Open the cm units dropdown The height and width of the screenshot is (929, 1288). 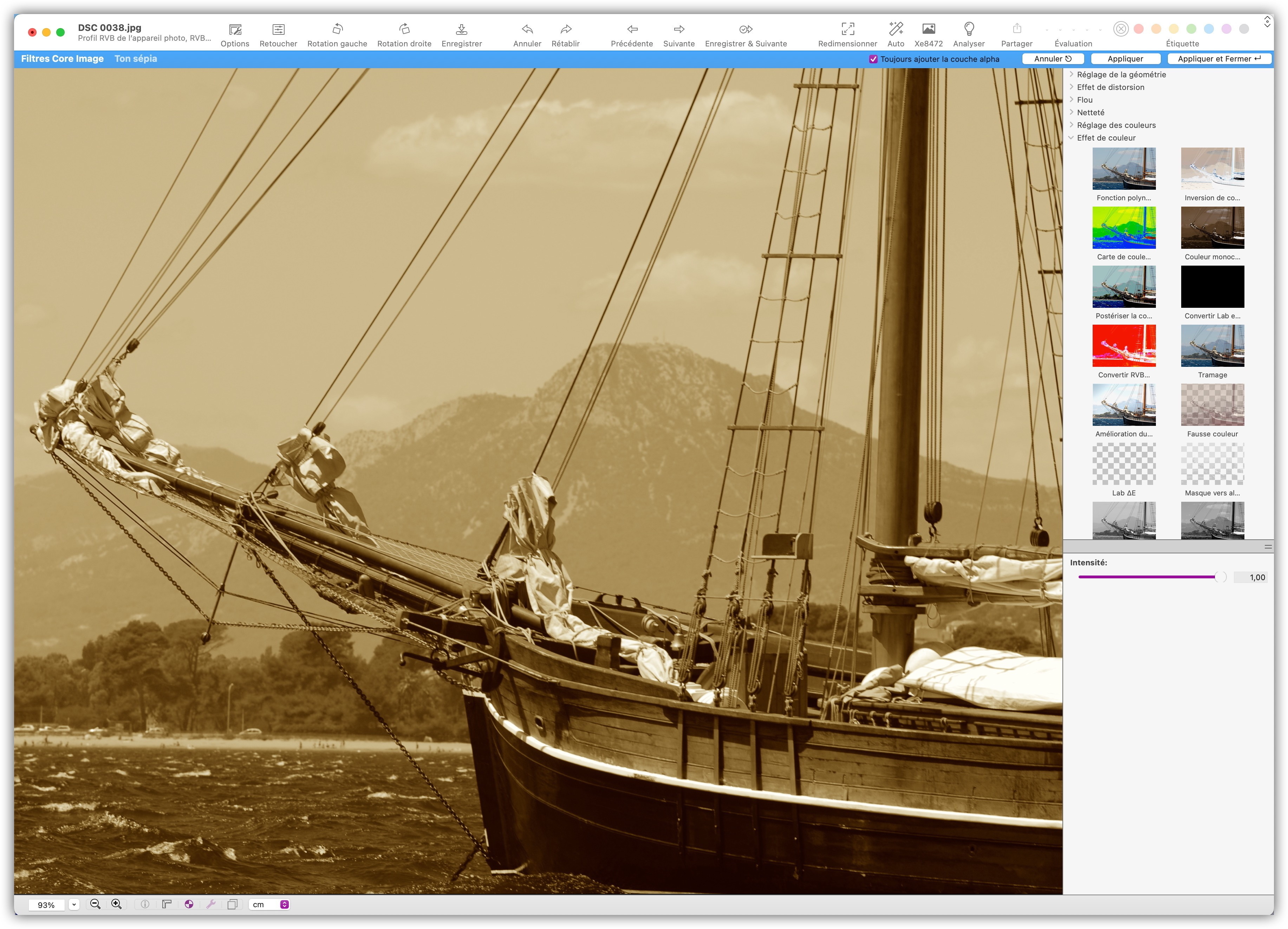(x=270, y=905)
